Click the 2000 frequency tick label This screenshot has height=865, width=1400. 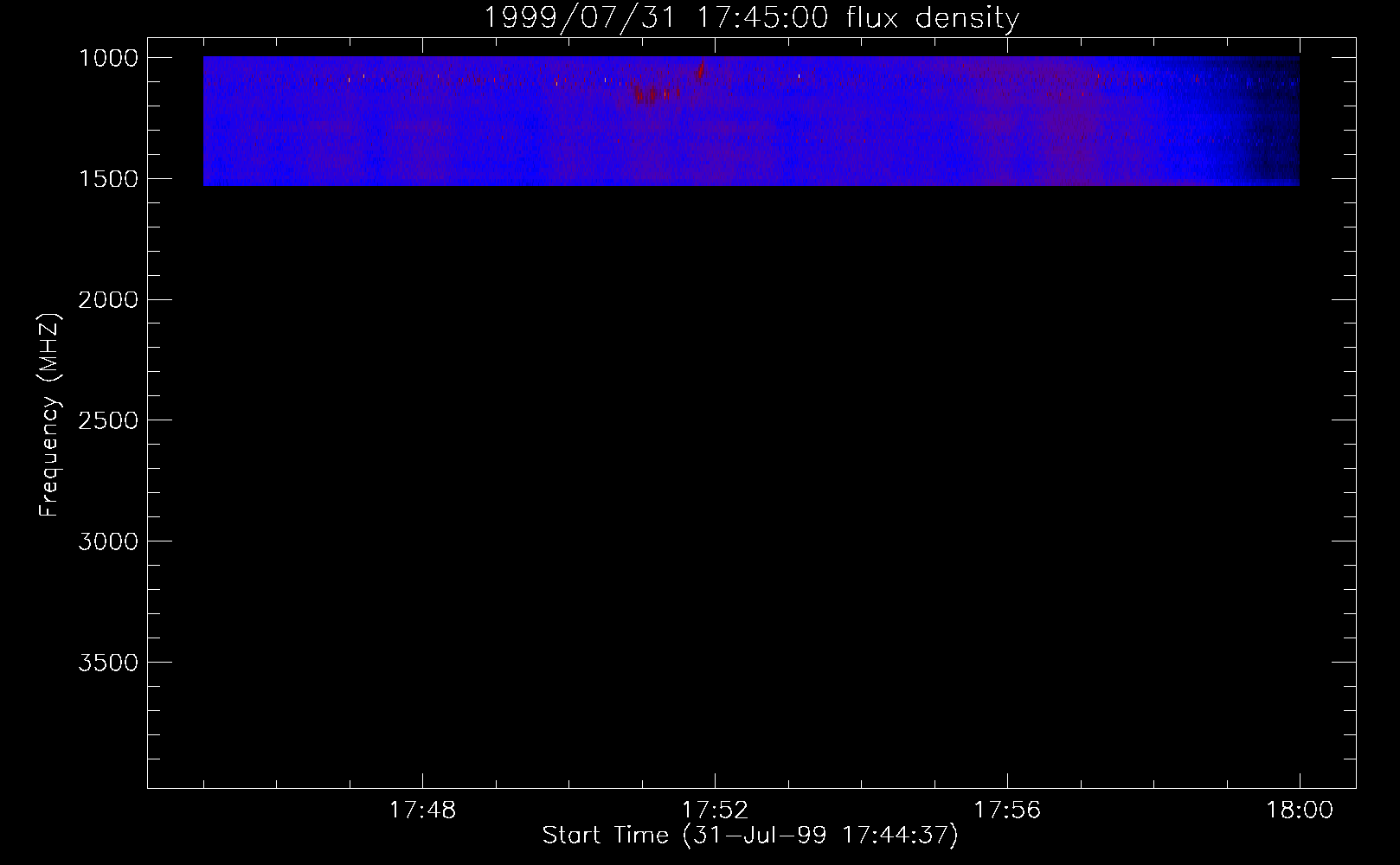click(x=108, y=300)
